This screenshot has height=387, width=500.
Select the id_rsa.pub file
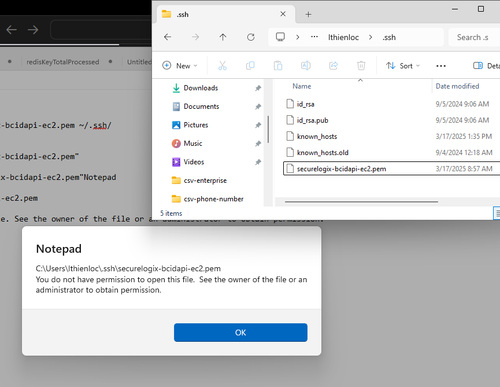[x=312, y=120]
